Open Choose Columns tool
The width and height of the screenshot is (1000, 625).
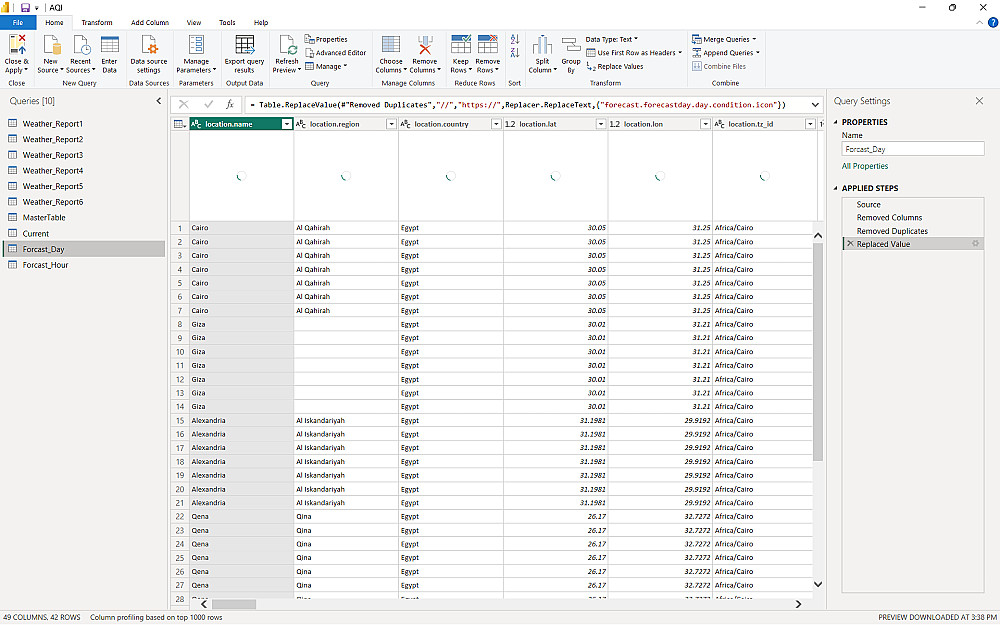click(391, 54)
